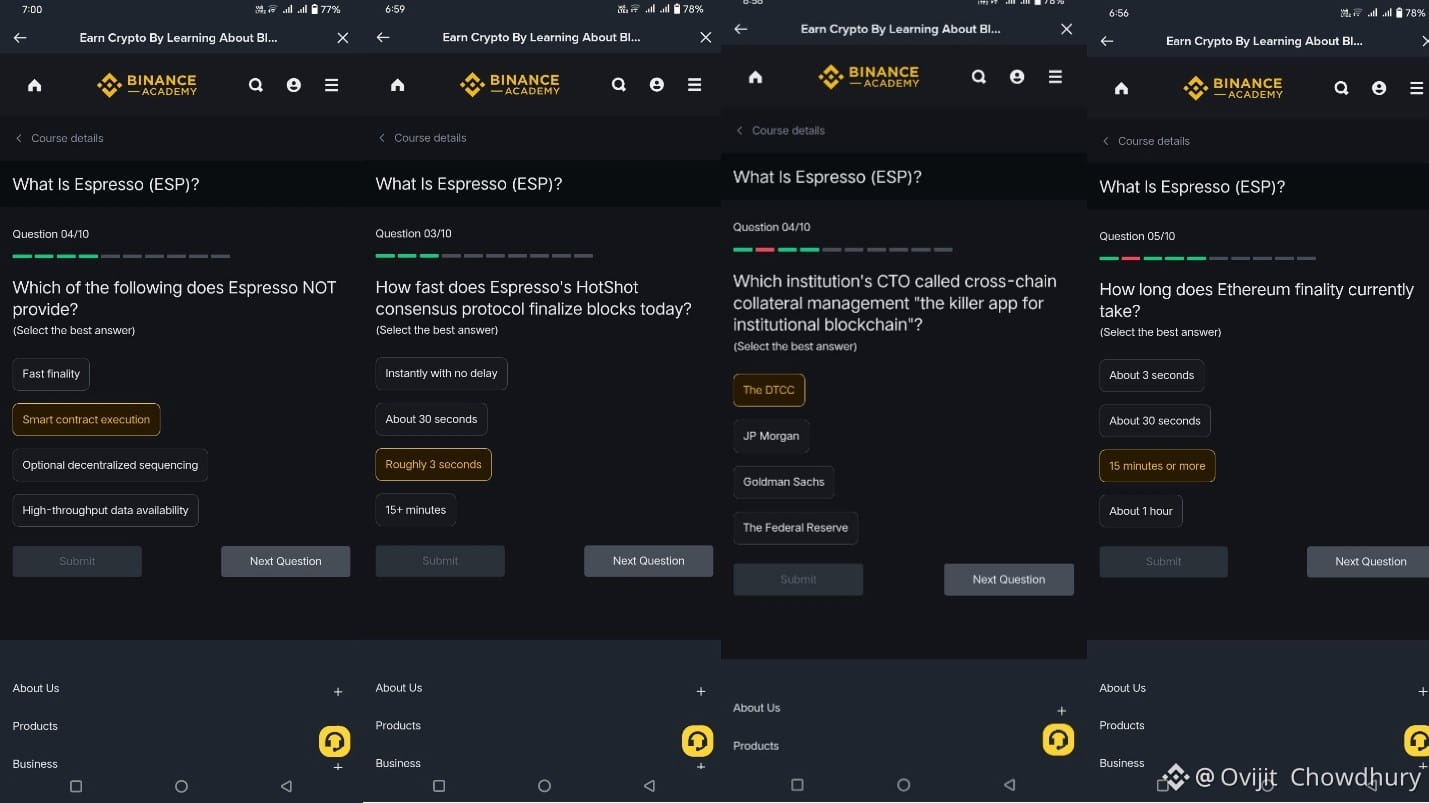The image size is (1429, 803).
Task: Open Academy home icon in the 7:00 screen
Action: 35,86
